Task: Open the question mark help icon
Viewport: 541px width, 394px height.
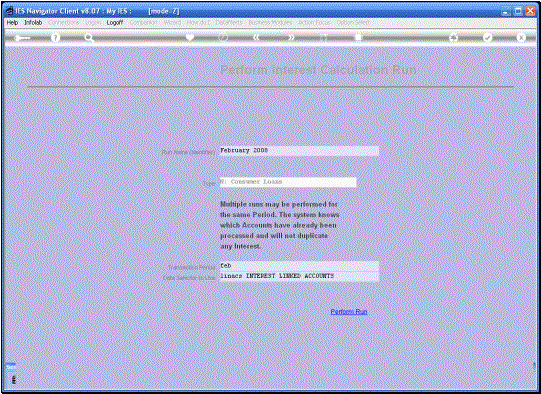Action: coord(55,37)
